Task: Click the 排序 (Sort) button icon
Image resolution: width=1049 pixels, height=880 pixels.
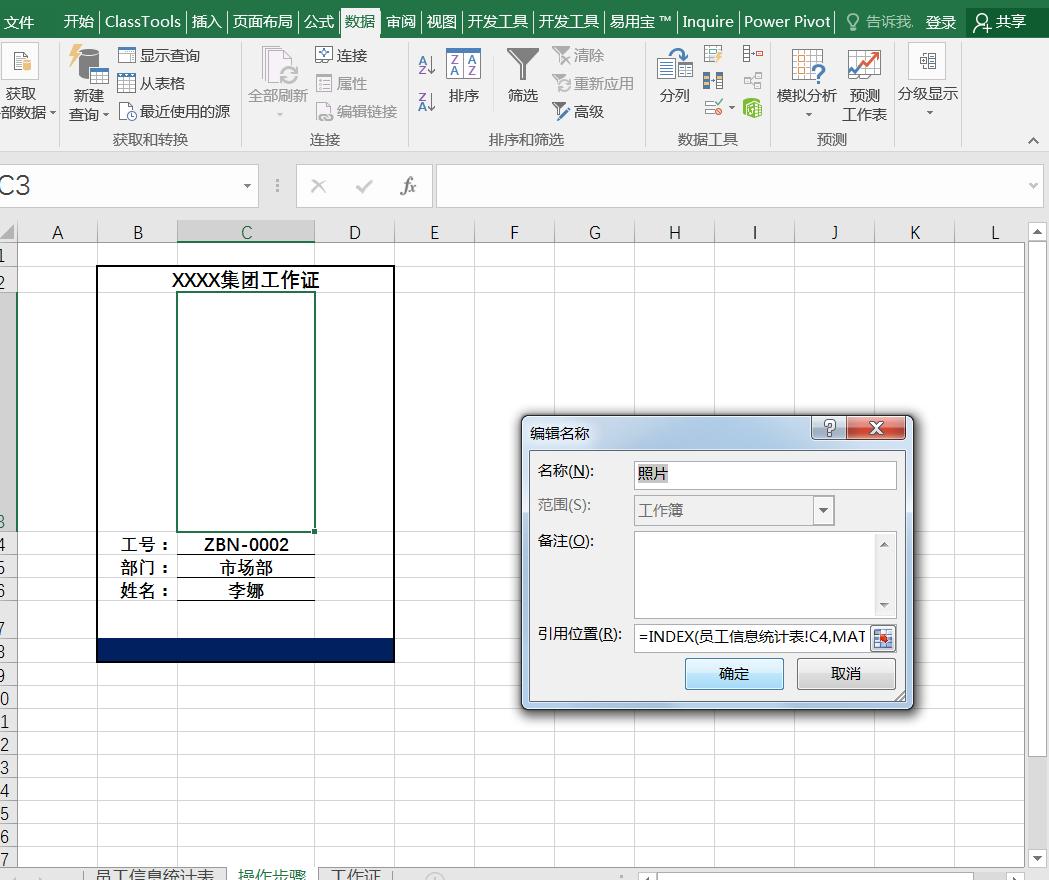Action: (463, 65)
